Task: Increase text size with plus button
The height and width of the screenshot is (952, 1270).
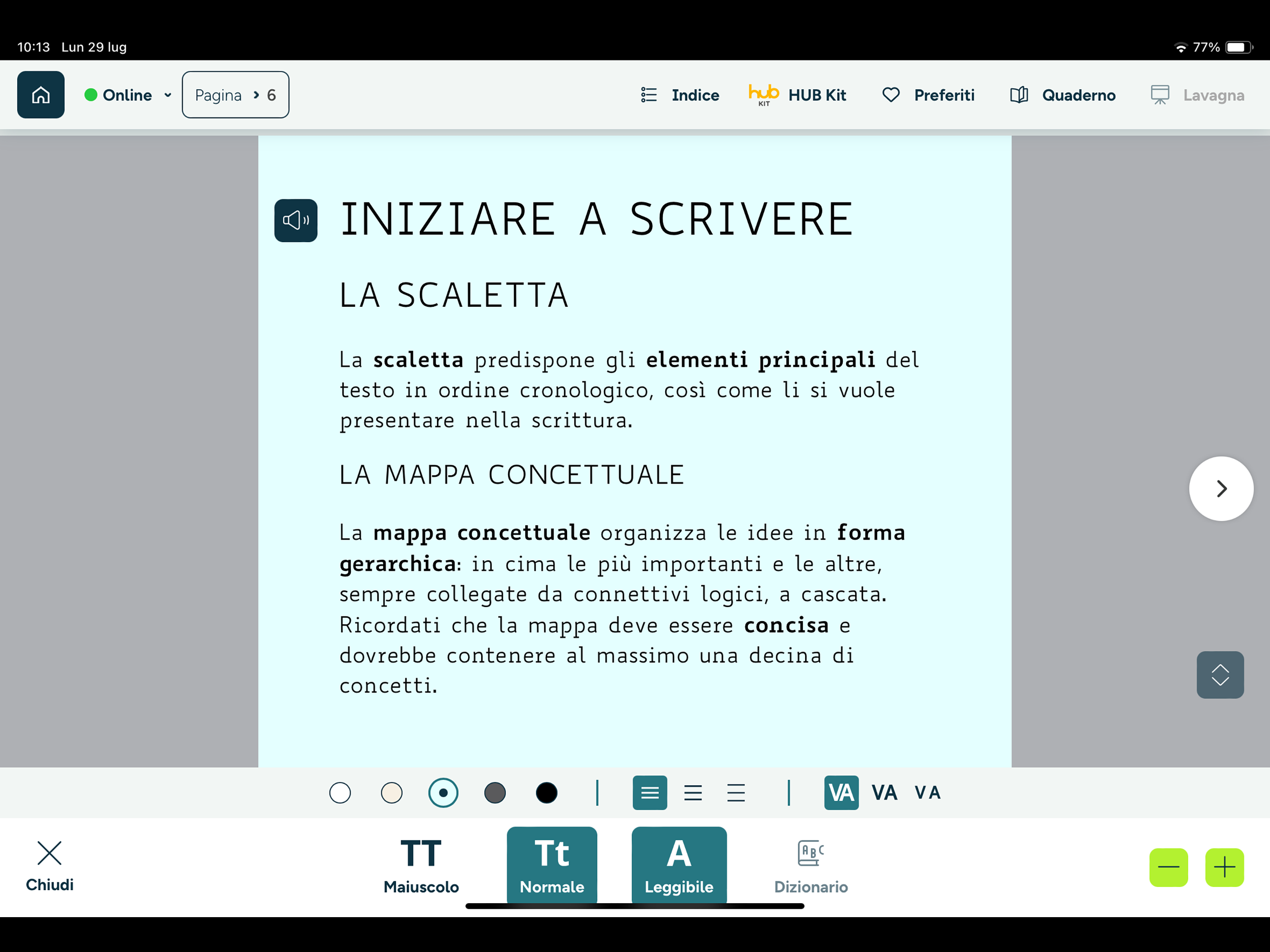Action: pyautogui.click(x=1224, y=867)
